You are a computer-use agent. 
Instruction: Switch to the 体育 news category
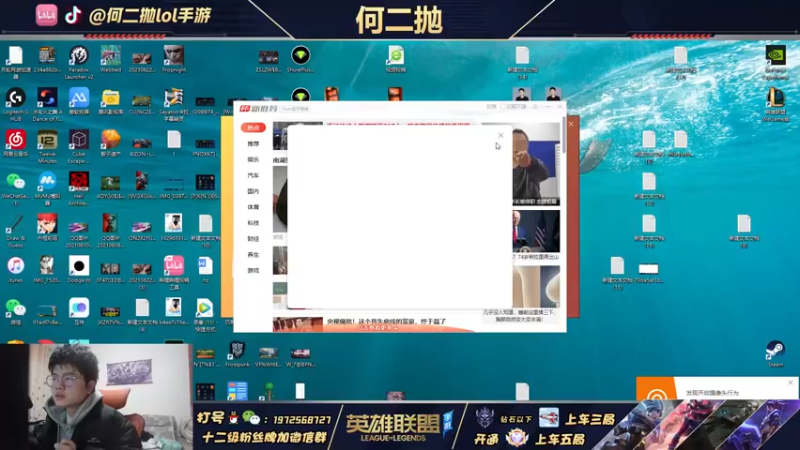[x=253, y=207]
